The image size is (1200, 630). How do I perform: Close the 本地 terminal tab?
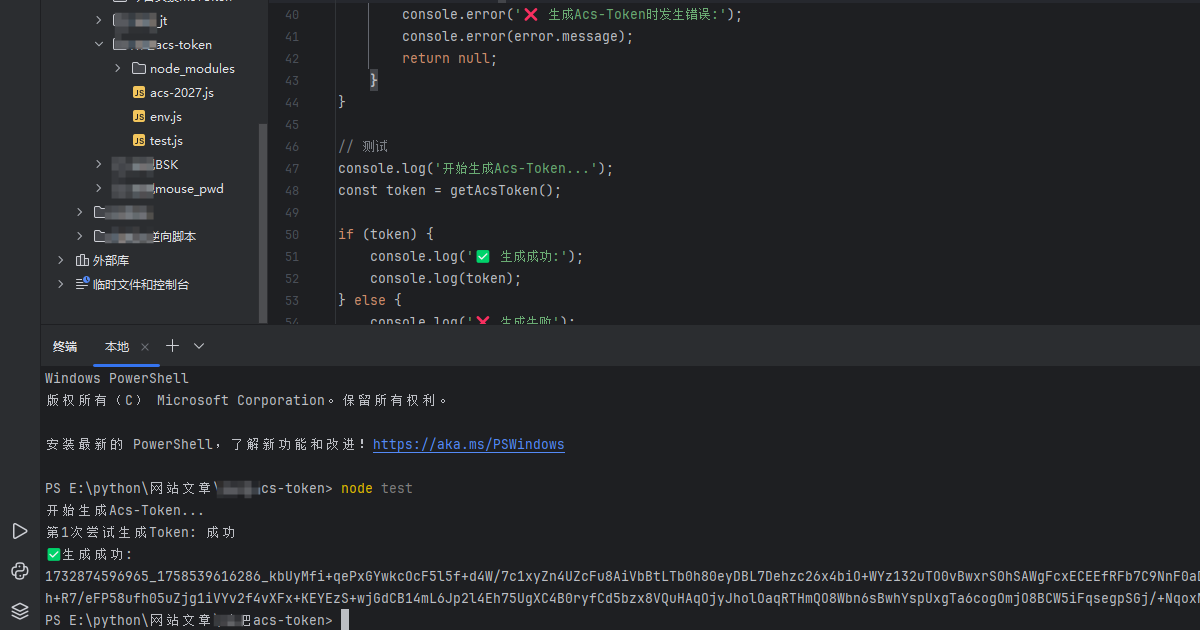tap(144, 347)
